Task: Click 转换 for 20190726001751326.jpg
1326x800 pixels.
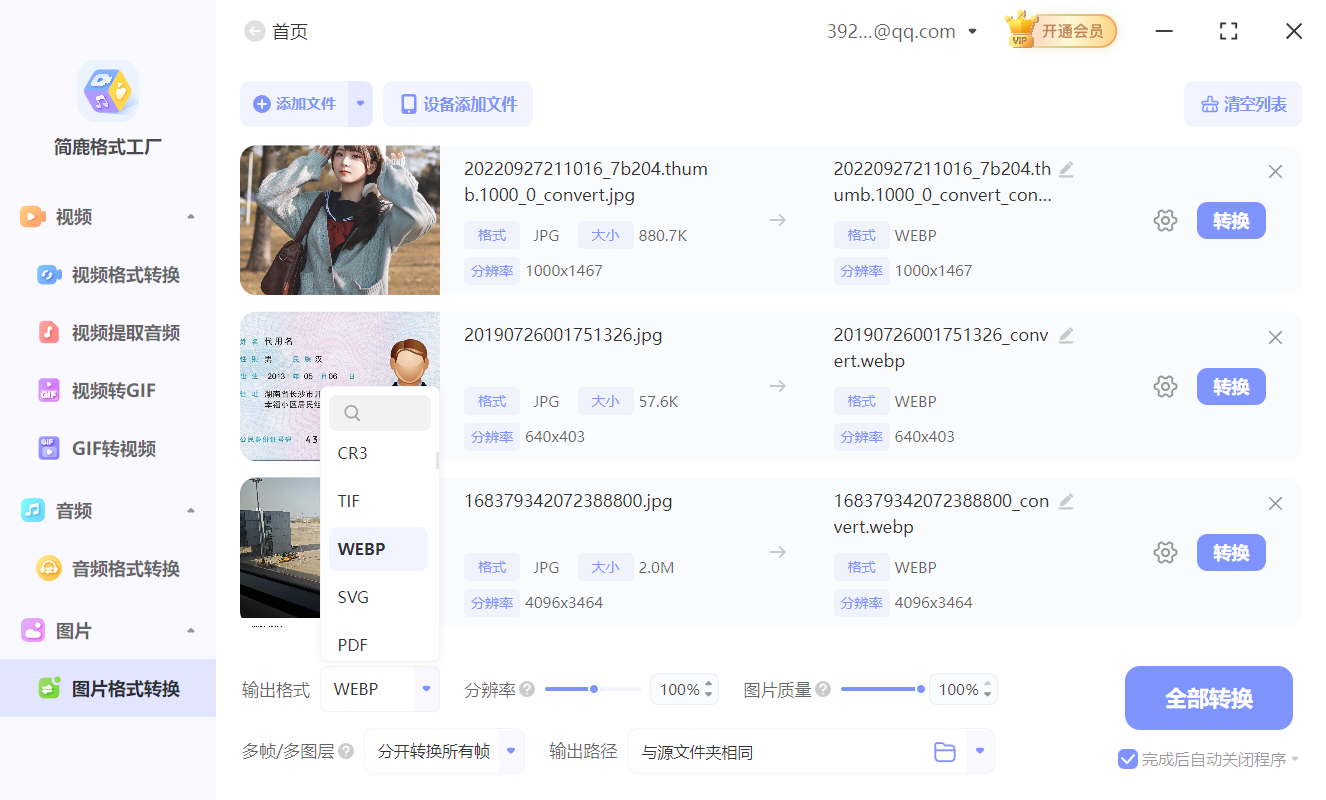Action: (x=1231, y=386)
